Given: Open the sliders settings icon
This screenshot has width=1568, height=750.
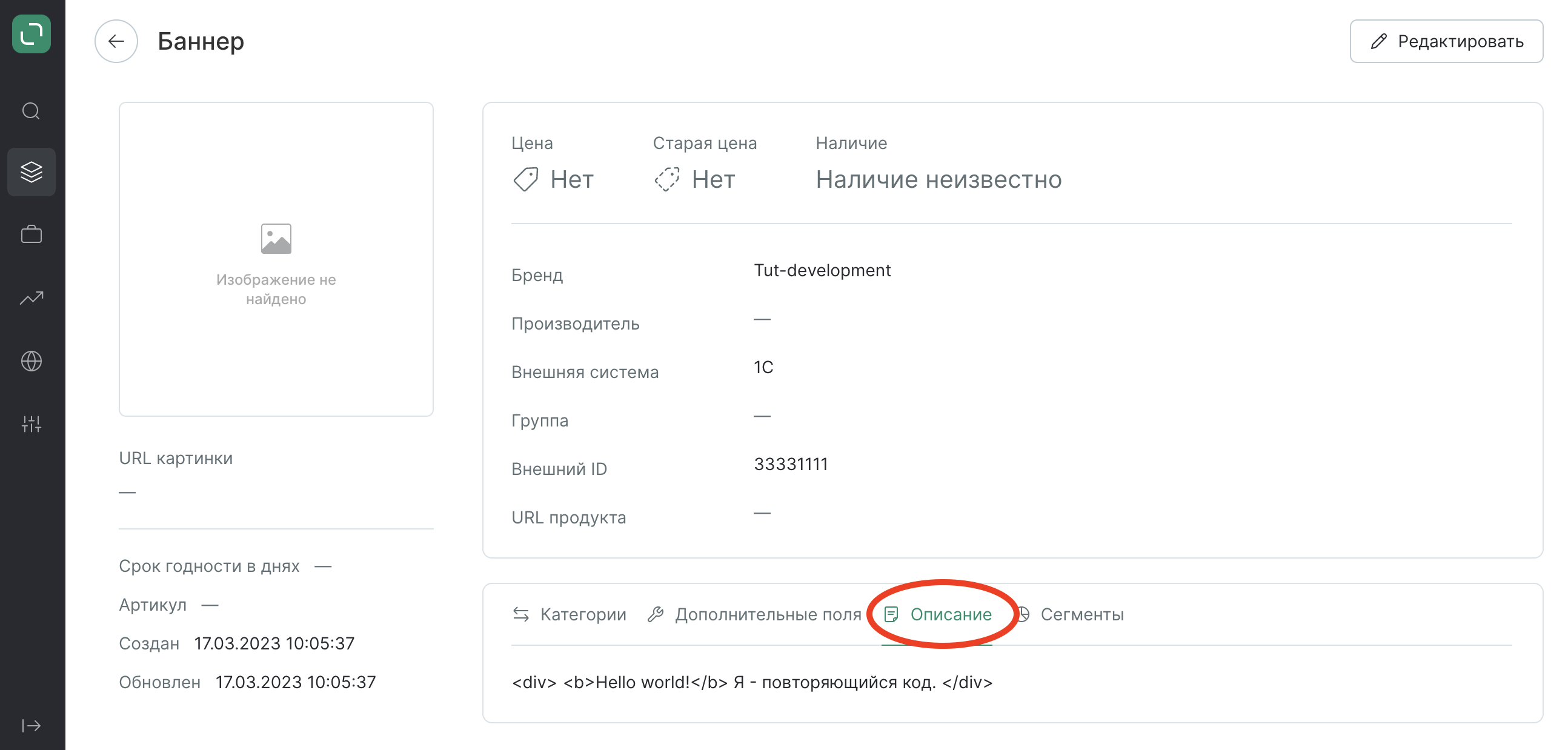Looking at the screenshot, I should click(31, 423).
